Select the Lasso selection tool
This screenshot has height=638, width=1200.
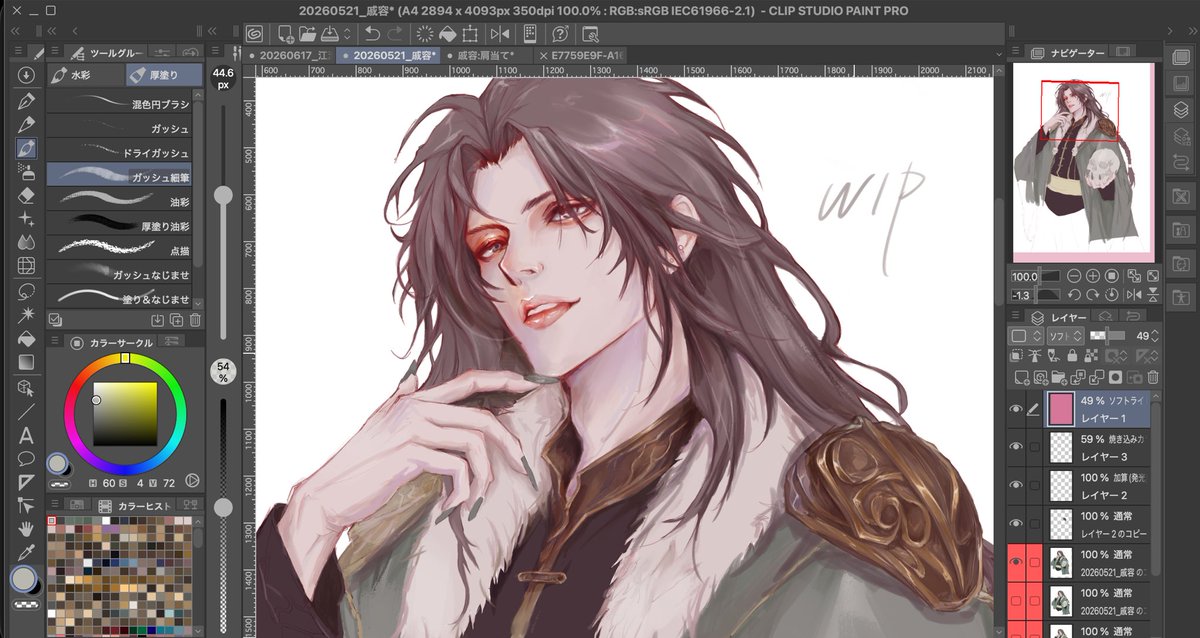point(26,291)
